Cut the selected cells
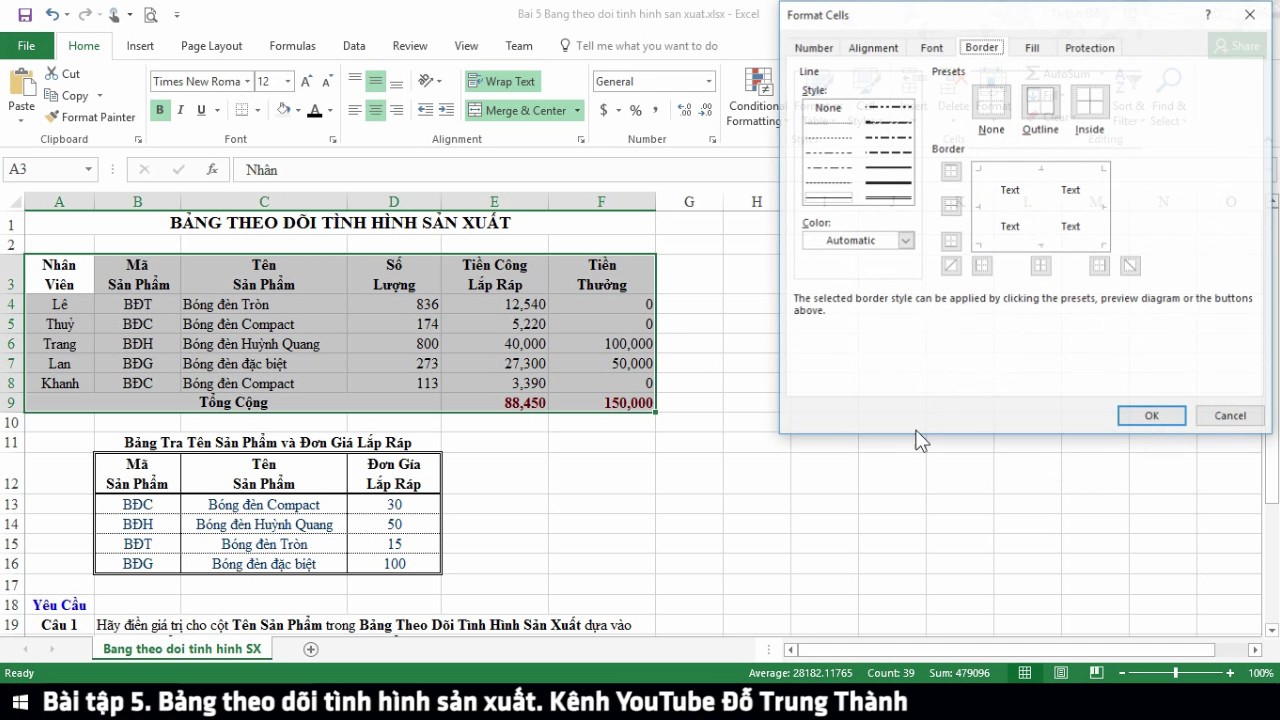This screenshot has width=1280, height=720. pos(62,74)
